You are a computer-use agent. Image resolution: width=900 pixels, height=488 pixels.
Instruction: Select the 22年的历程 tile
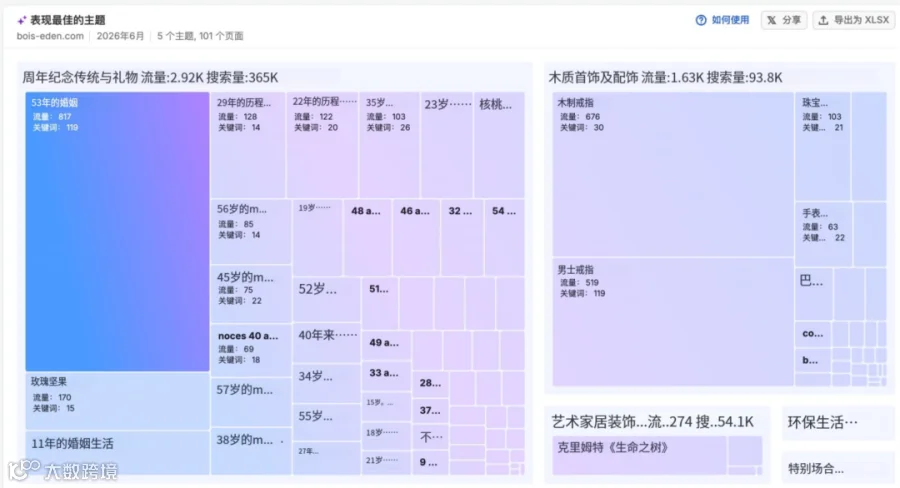point(323,145)
